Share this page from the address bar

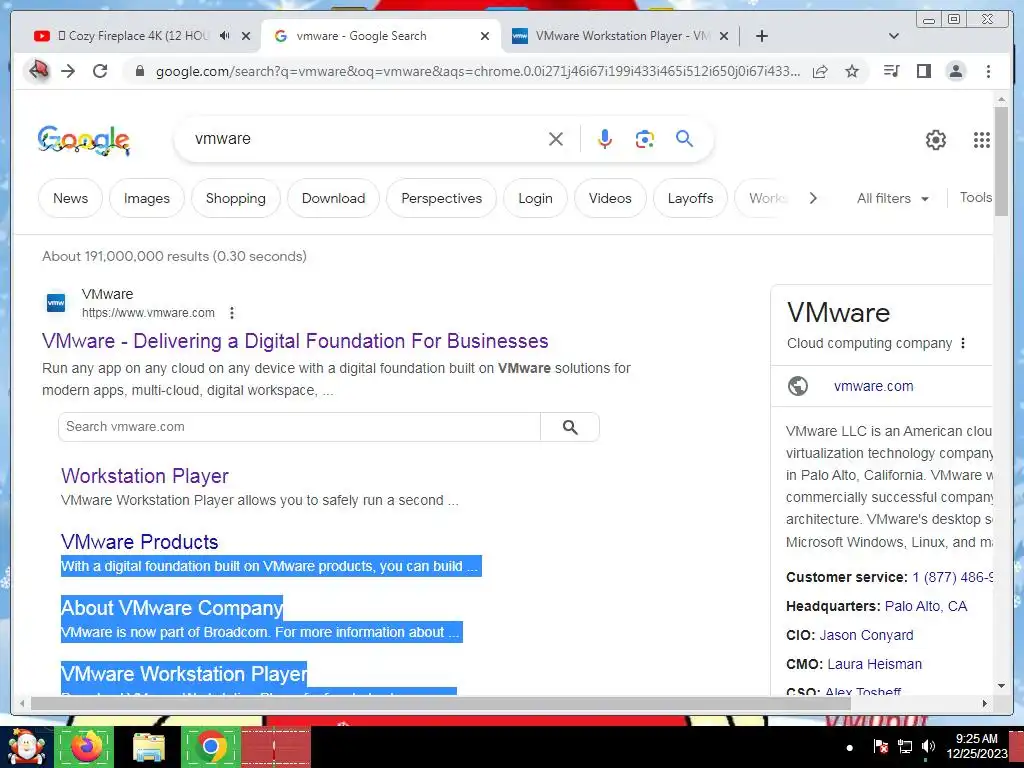click(x=820, y=71)
